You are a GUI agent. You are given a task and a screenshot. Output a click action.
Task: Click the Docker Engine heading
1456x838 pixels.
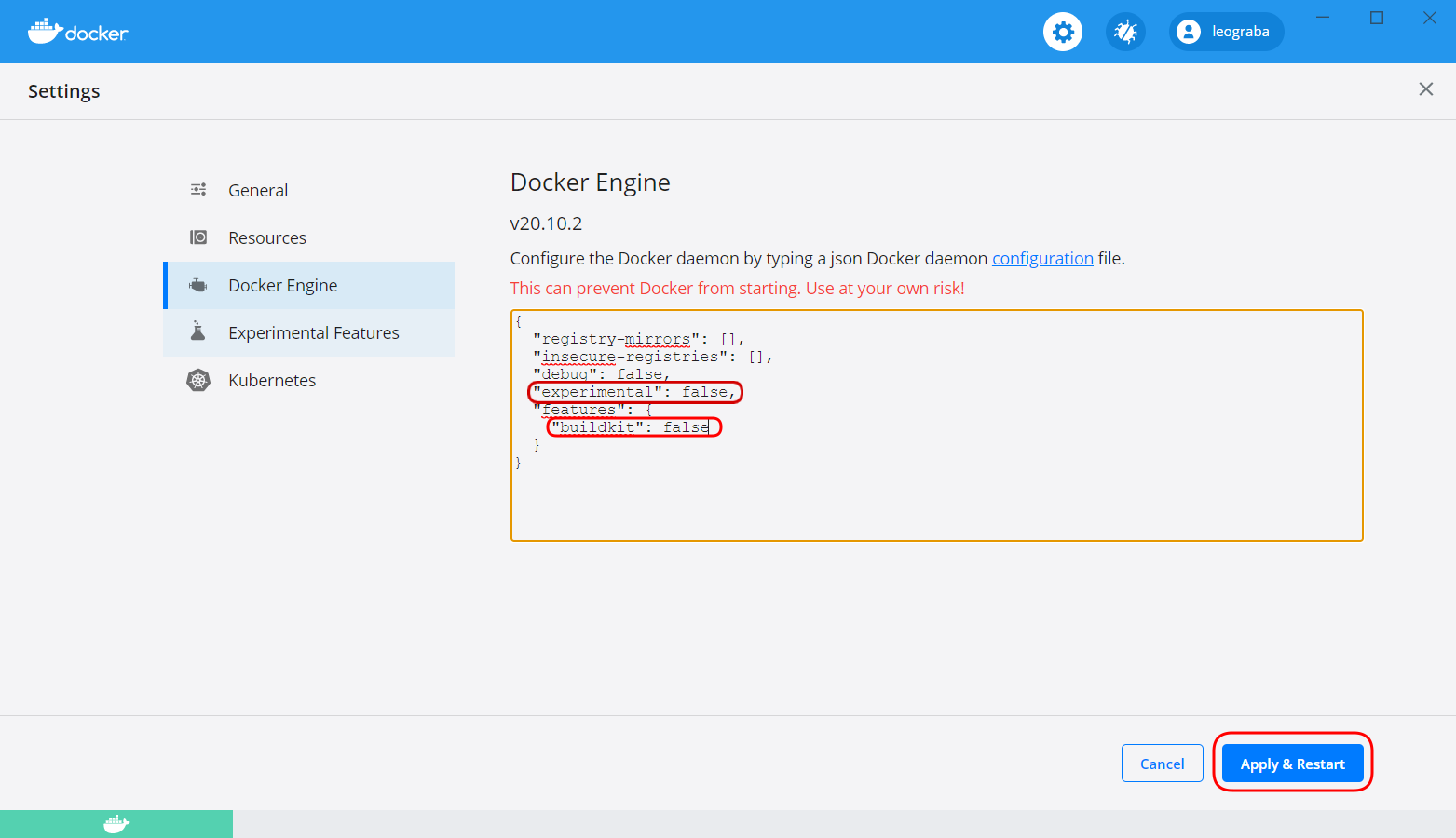pyautogui.click(x=591, y=182)
